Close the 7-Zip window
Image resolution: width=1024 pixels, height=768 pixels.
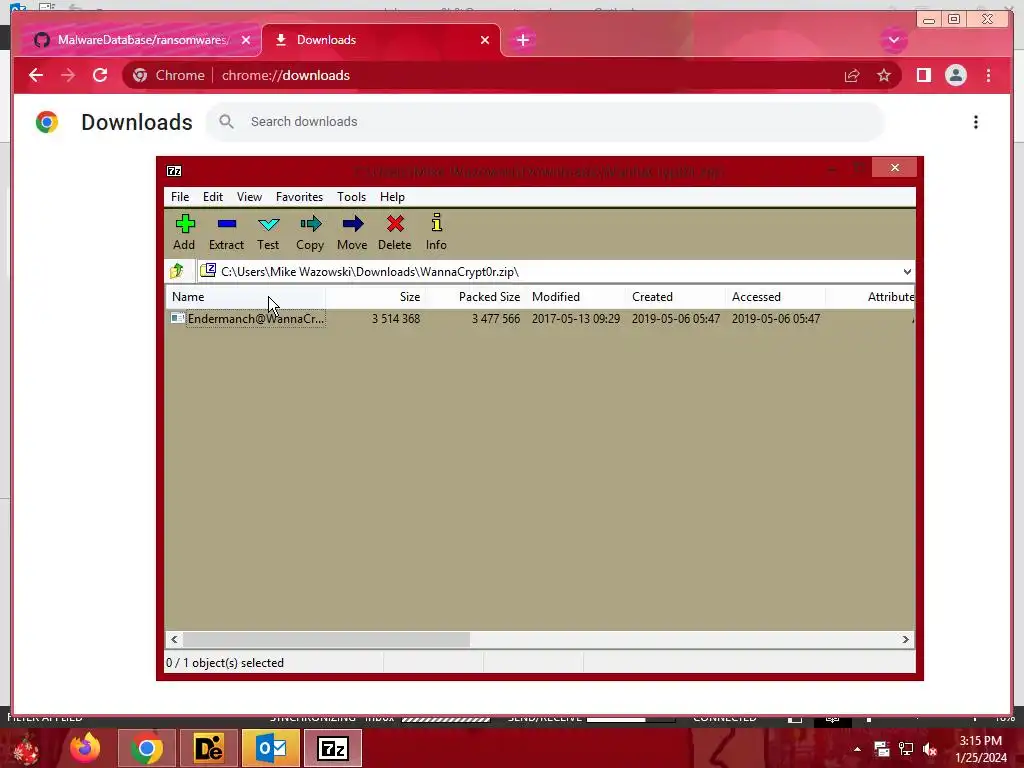tap(895, 168)
